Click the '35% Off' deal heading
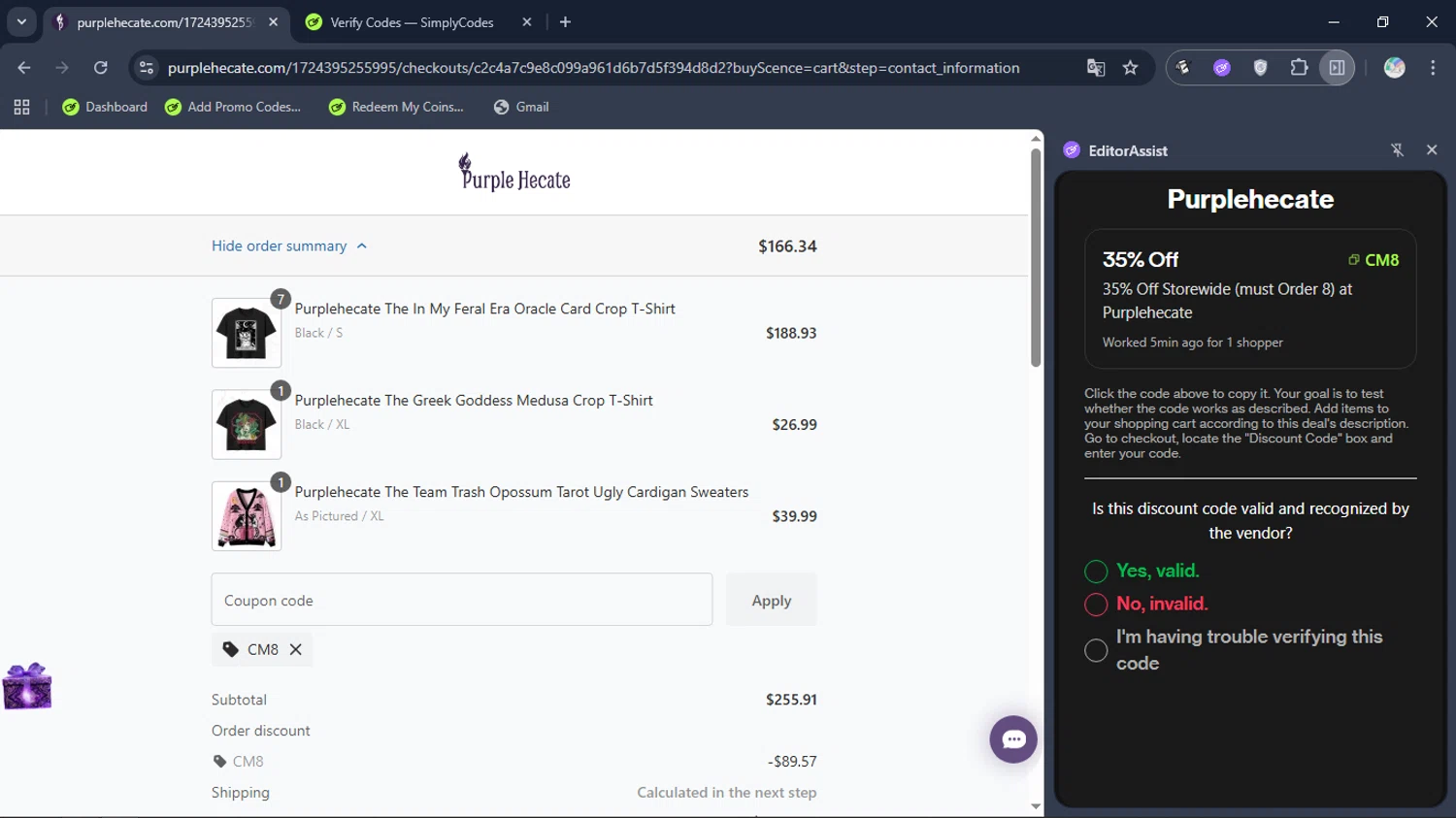Viewport: 1456px width, 818px height. [1141, 260]
